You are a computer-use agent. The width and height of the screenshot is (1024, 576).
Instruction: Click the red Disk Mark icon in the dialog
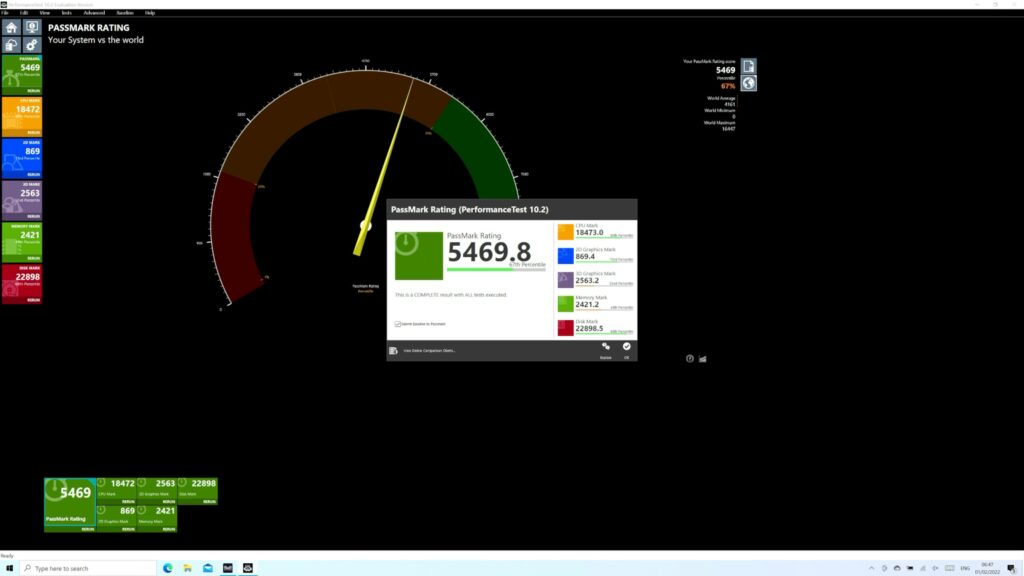(x=566, y=327)
